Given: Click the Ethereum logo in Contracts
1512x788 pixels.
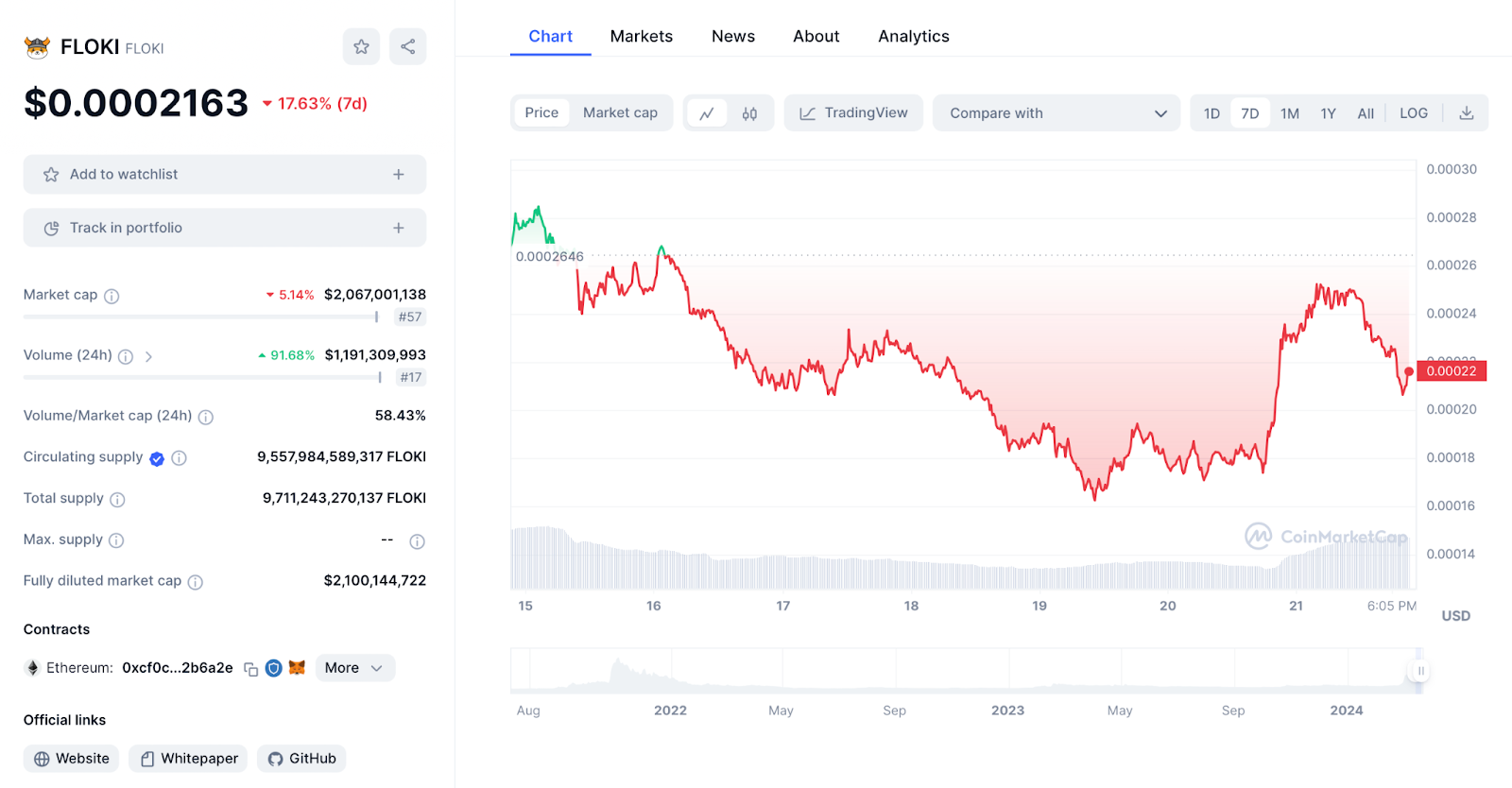Looking at the screenshot, I should pos(33,668).
